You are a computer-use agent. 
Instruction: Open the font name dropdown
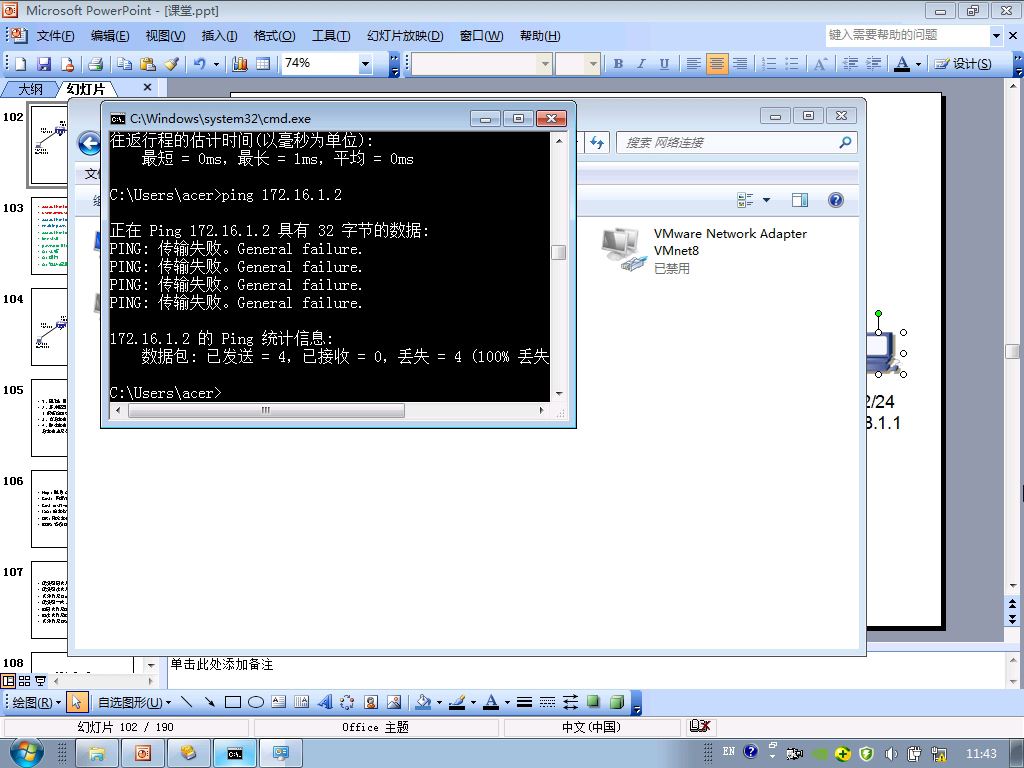pyautogui.click(x=545, y=63)
